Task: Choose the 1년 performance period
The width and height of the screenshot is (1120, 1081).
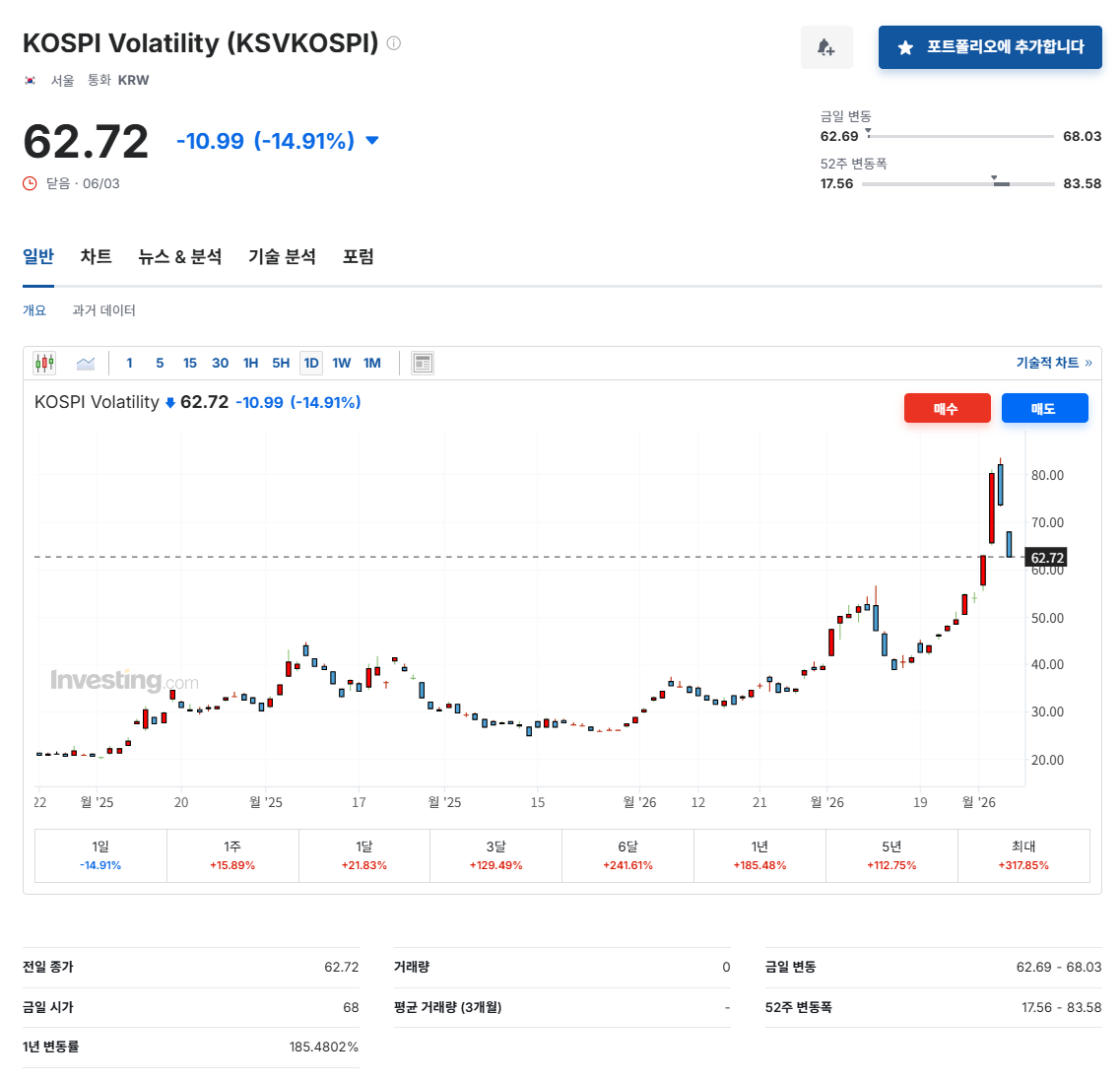Action: [760, 855]
